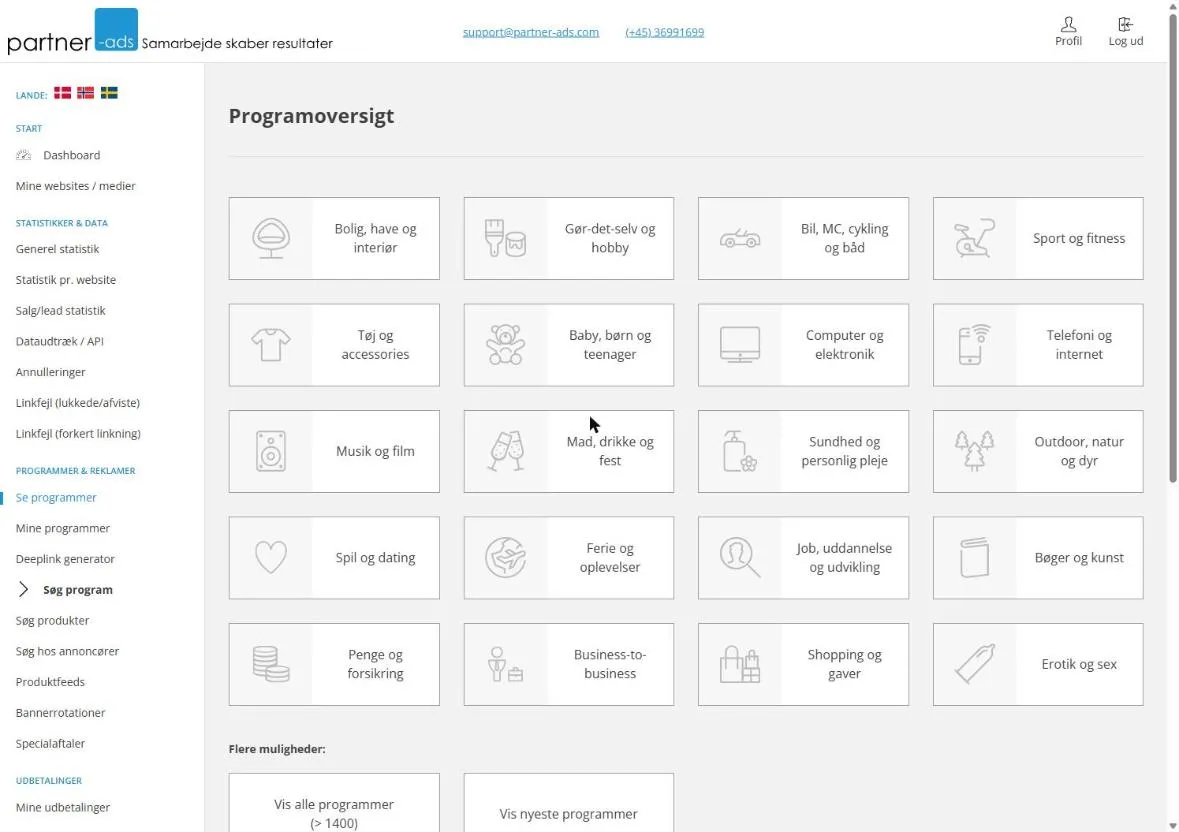Click the egg chair icon for Bolig, have og interiør
Screen dimensions: 1179x832
tap(271, 238)
